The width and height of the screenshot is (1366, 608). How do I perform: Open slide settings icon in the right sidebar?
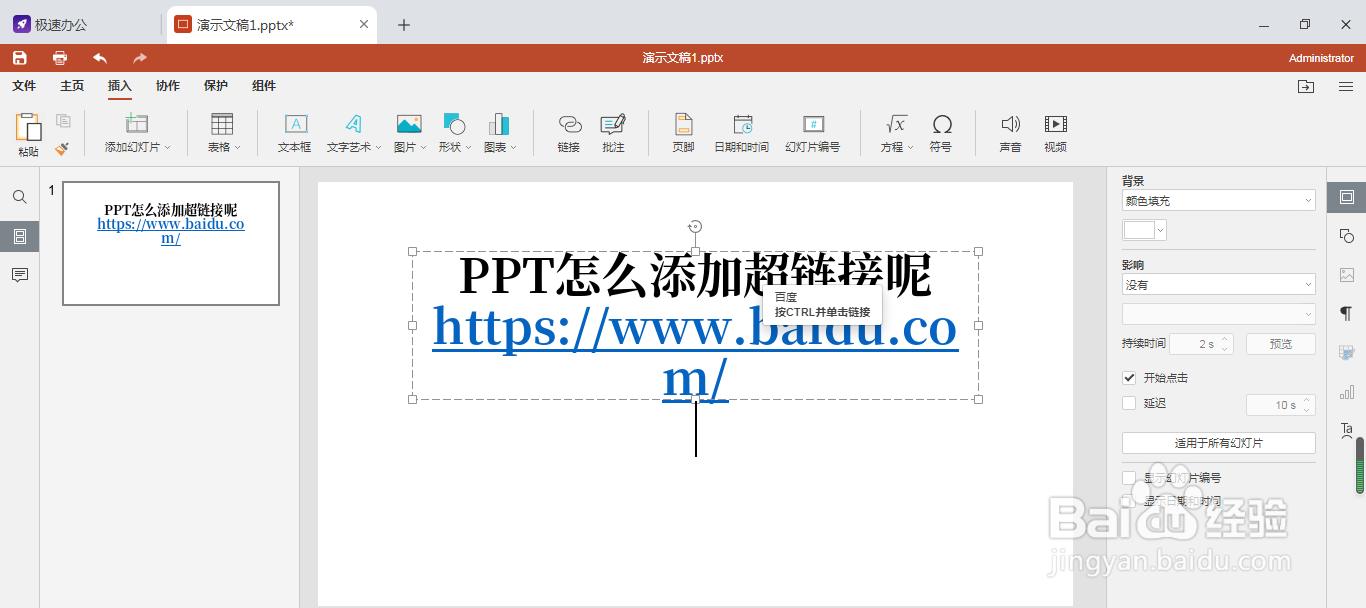coord(1346,197)
